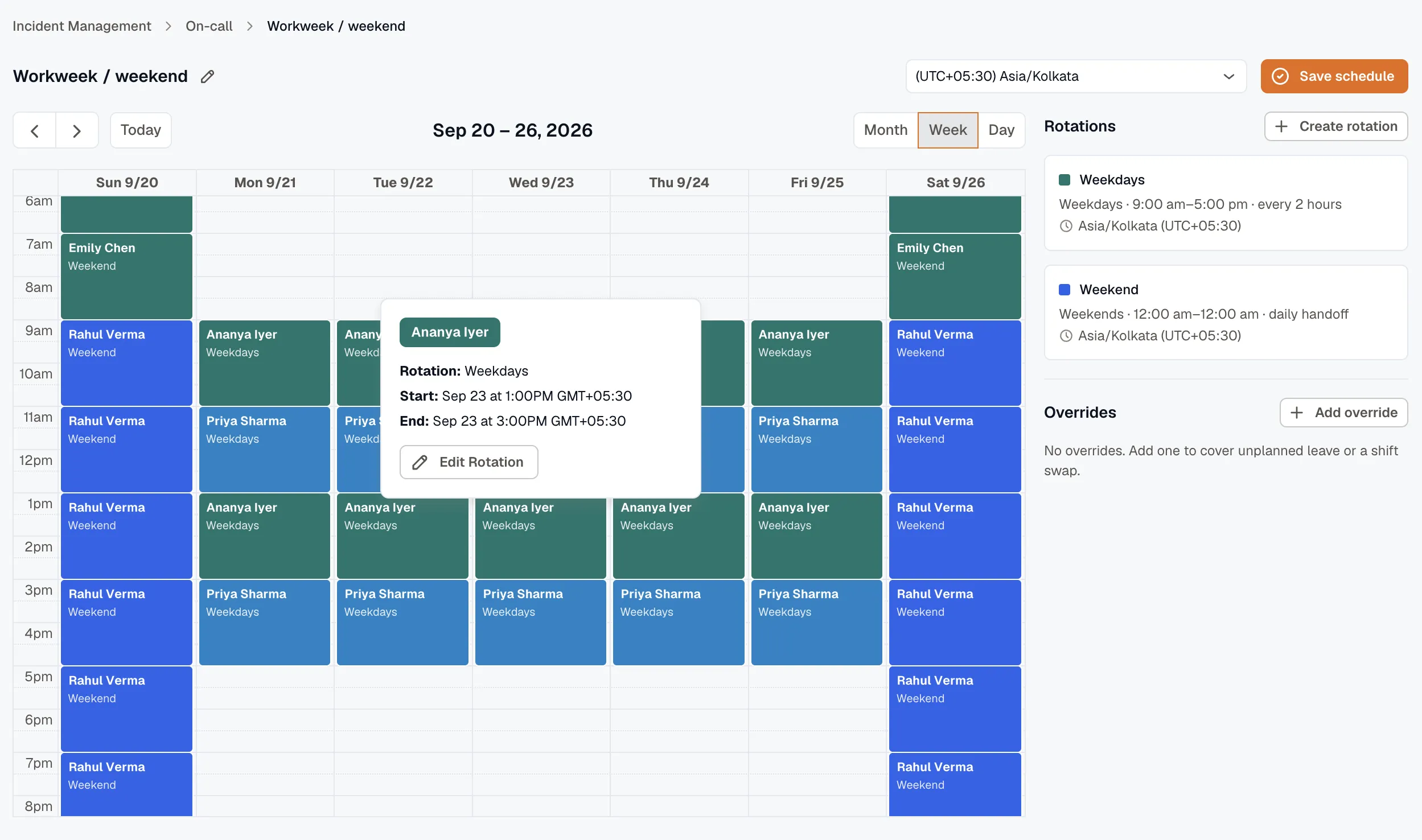Select Rahul Verma's 7pm shift on Sat 9/26
Viewport: 1422px width, 840px height.
pos(955,784)
